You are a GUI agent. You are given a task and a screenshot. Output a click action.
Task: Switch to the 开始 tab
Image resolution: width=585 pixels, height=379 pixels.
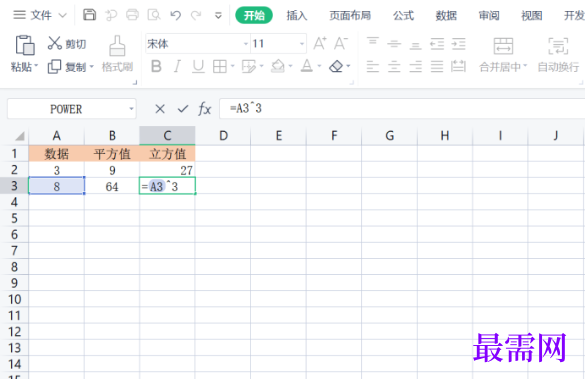pyautogui.click(x=254, y=15)
